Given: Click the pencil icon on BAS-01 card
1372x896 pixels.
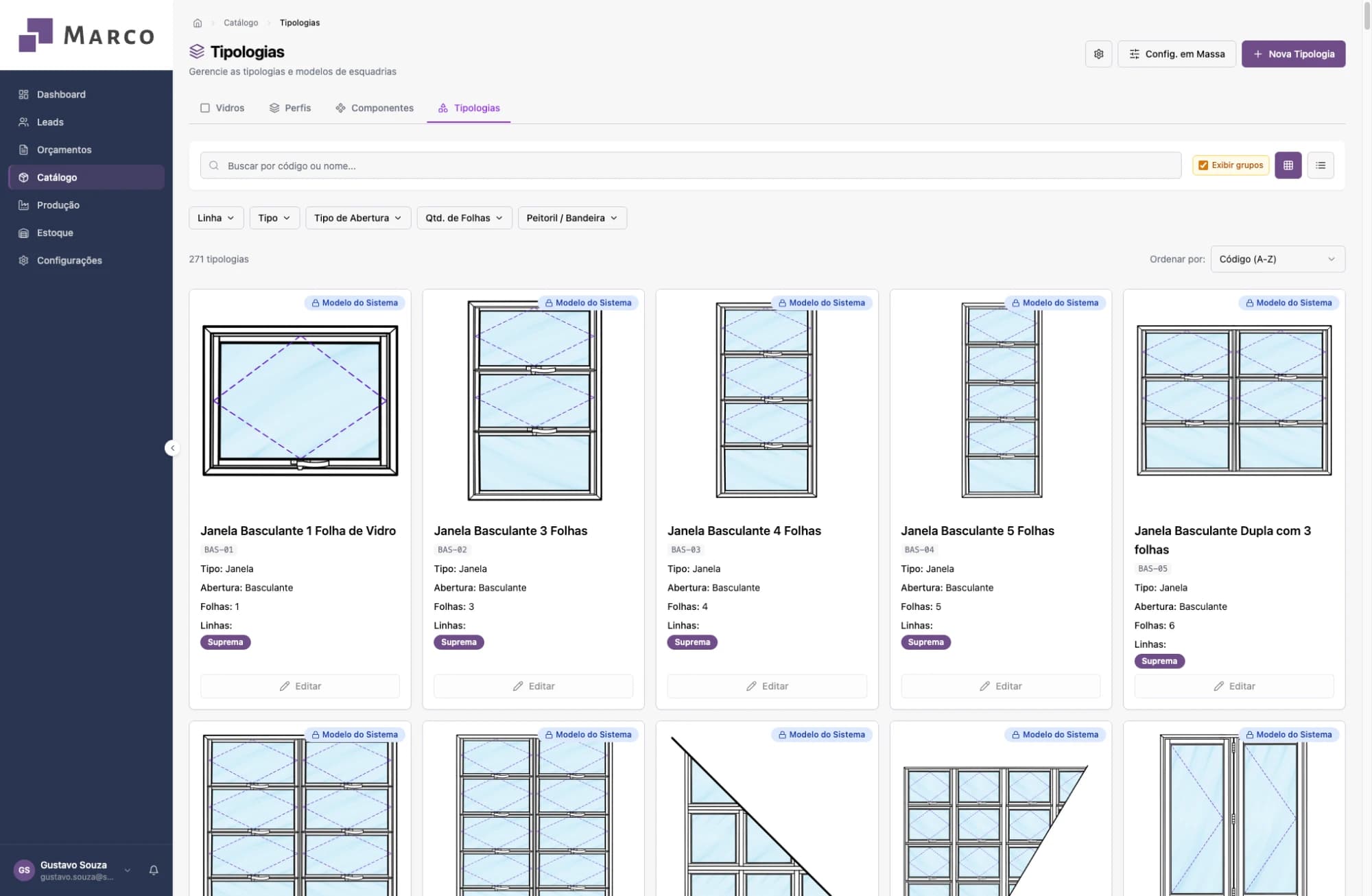Looking at the screenshot, I should (x=285, y=686).
